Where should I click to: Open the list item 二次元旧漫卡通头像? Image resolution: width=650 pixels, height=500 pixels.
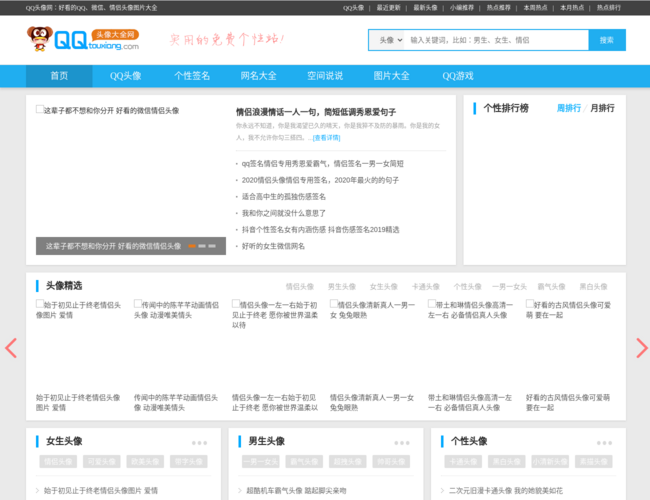click(506, 490)
